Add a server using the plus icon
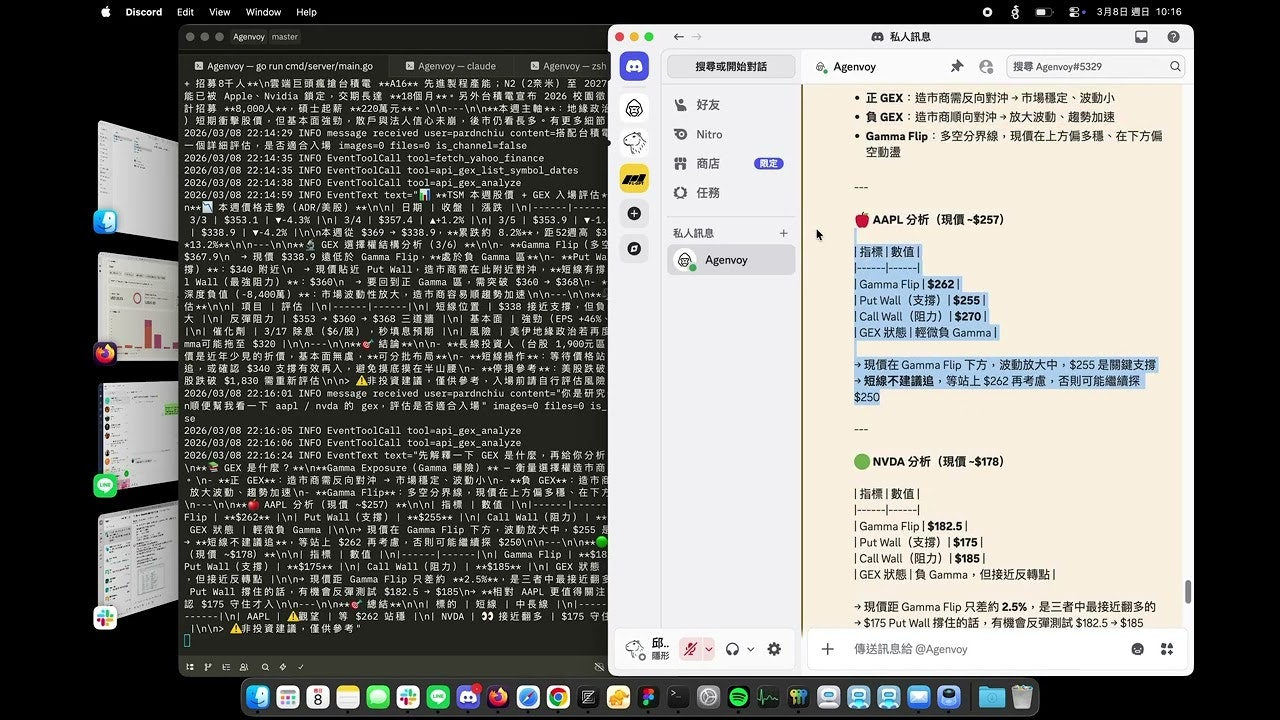Viewport: 1280px width, 720px height. (x=634, y=213)
